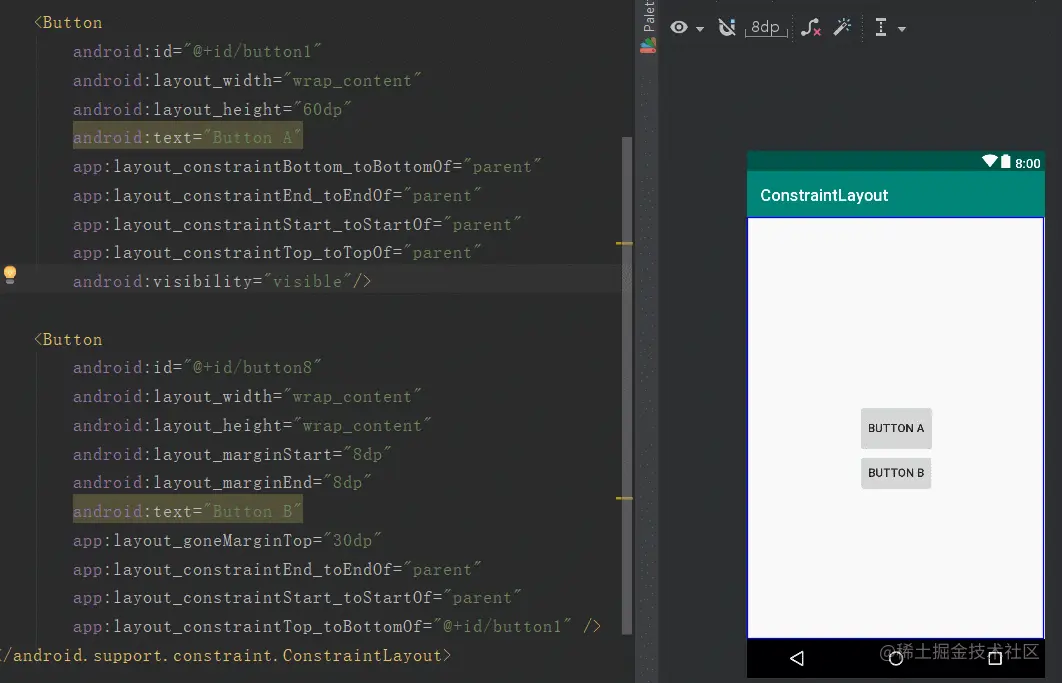Toggle the Autoconnect magnet icon
The height and width of the screenshot is (683, 1062).
click(x=727, y=27)
